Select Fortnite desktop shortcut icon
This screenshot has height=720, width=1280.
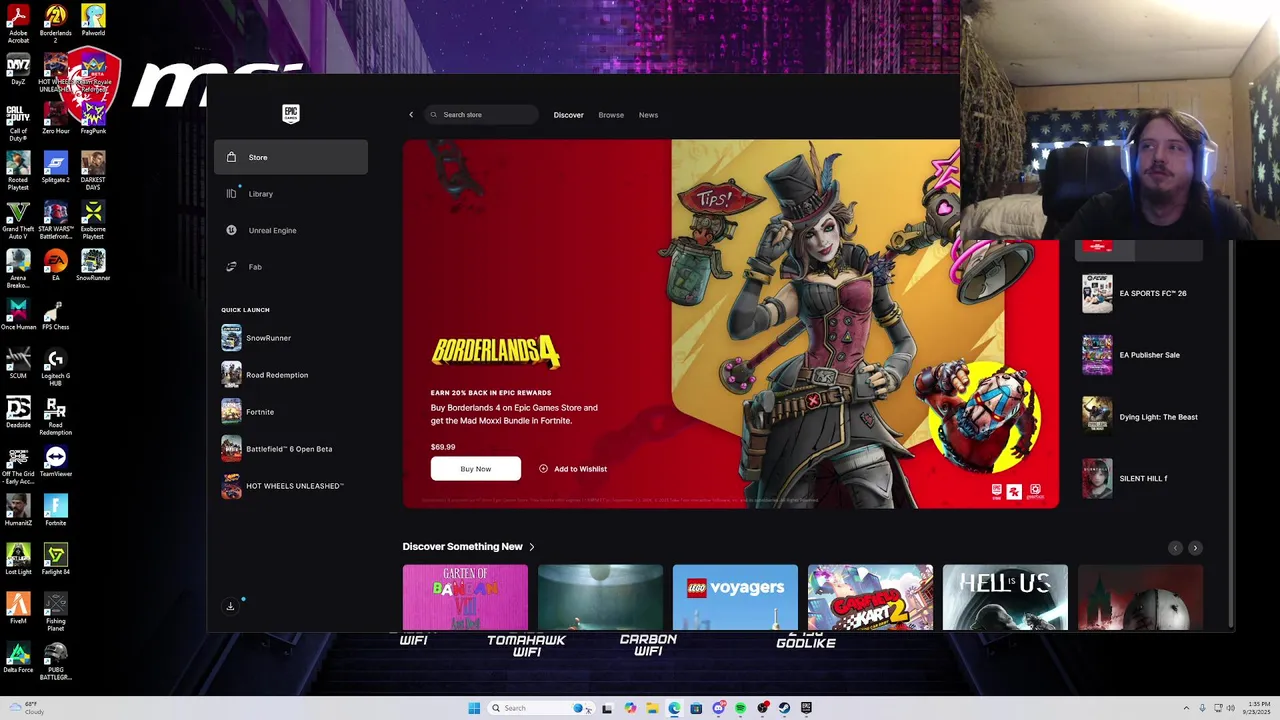pos(55,510)
